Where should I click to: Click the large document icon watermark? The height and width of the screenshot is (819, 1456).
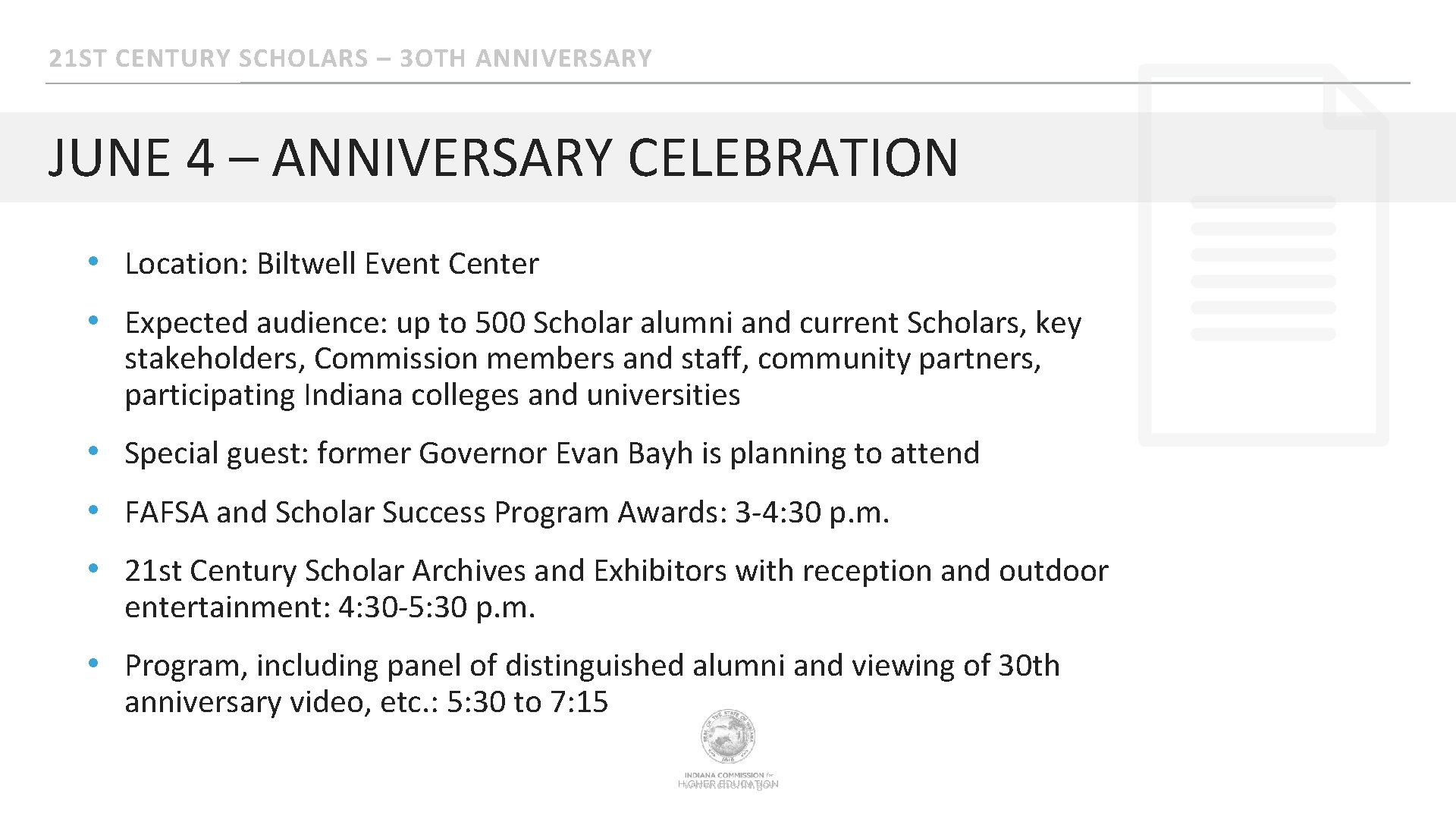[1263, 255]
